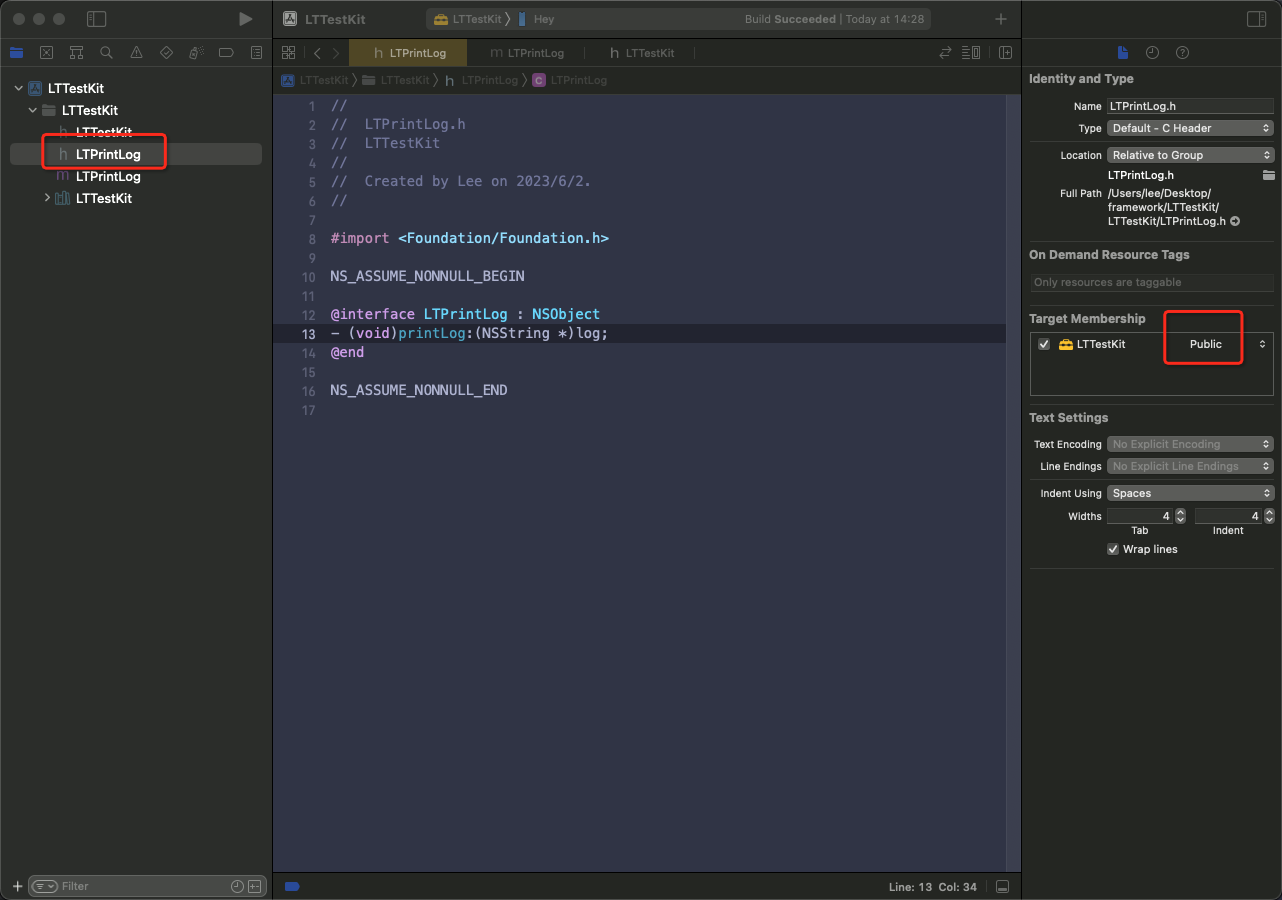Open the editor options lines icon
The image size is (1282, 900).
[971, 53]
